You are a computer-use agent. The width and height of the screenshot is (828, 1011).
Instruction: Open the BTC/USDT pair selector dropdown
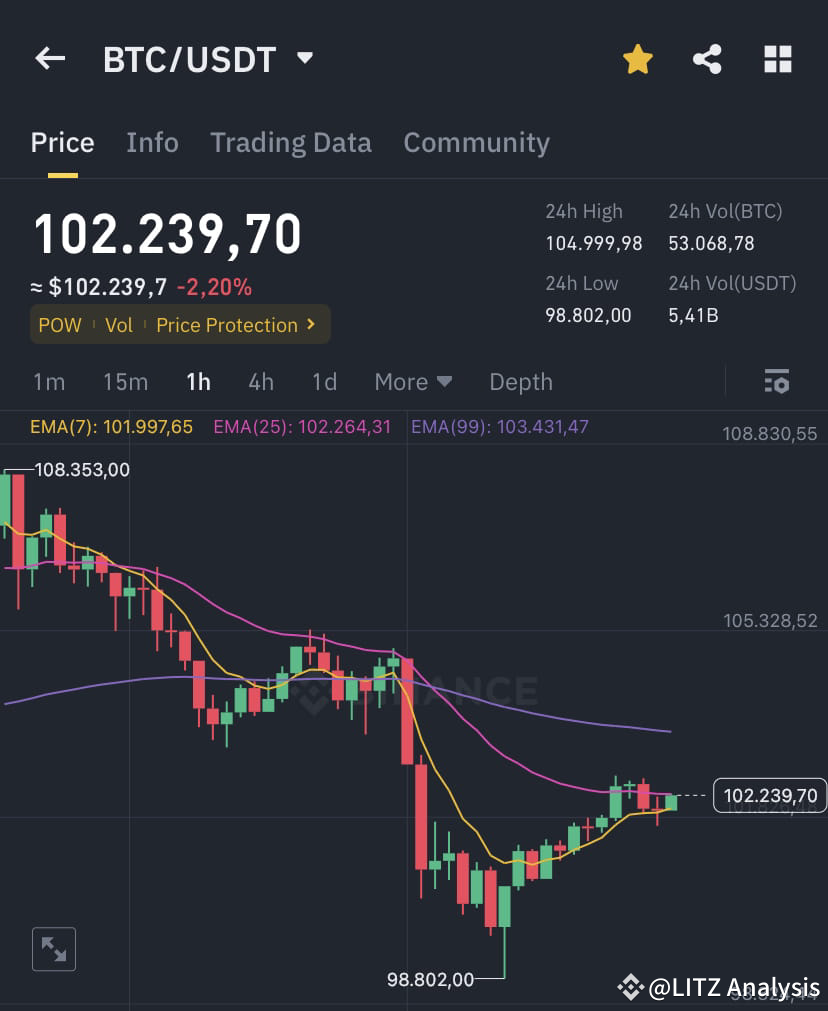(x=305, y=58)
